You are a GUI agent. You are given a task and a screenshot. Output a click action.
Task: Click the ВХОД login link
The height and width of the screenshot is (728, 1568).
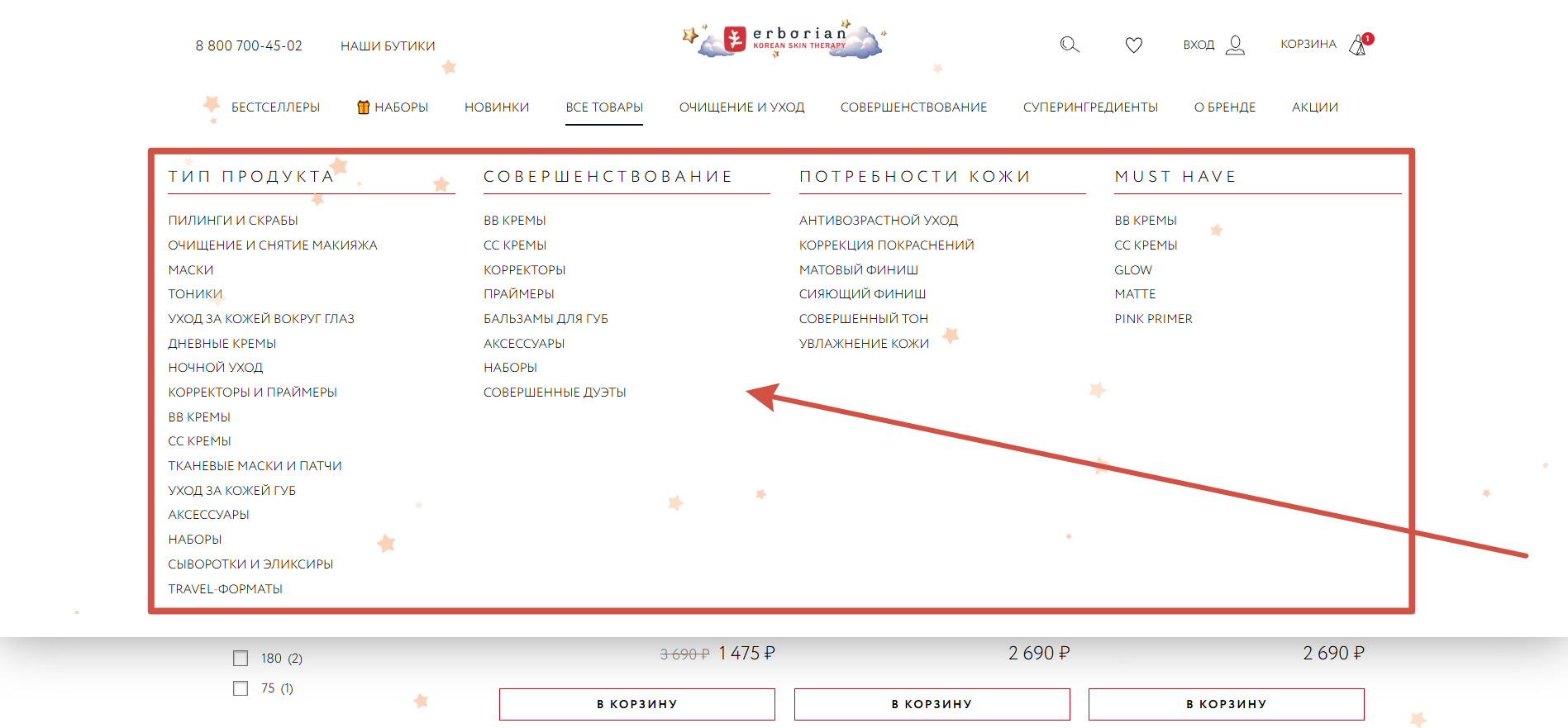[x=1199, y=45]
